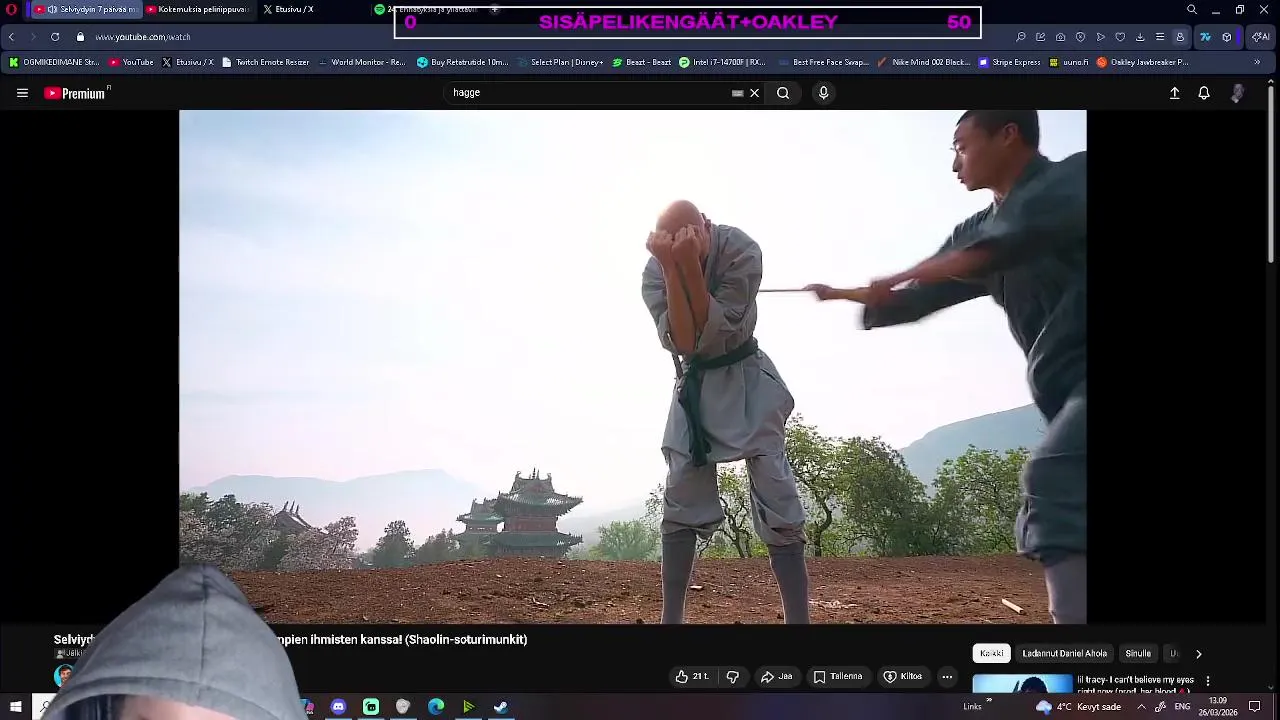Reload the page
The image size is (1280, 720).
55,37
